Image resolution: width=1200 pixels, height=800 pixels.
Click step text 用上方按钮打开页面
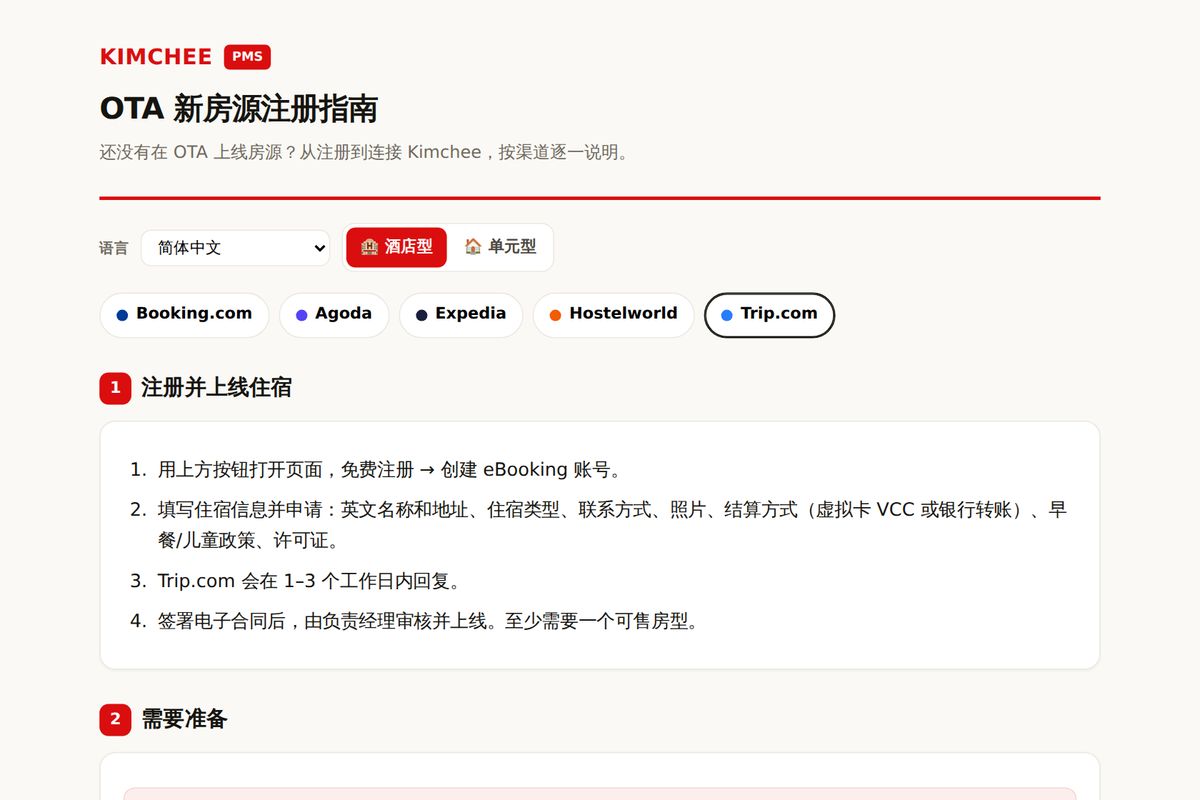click(390, 470)
